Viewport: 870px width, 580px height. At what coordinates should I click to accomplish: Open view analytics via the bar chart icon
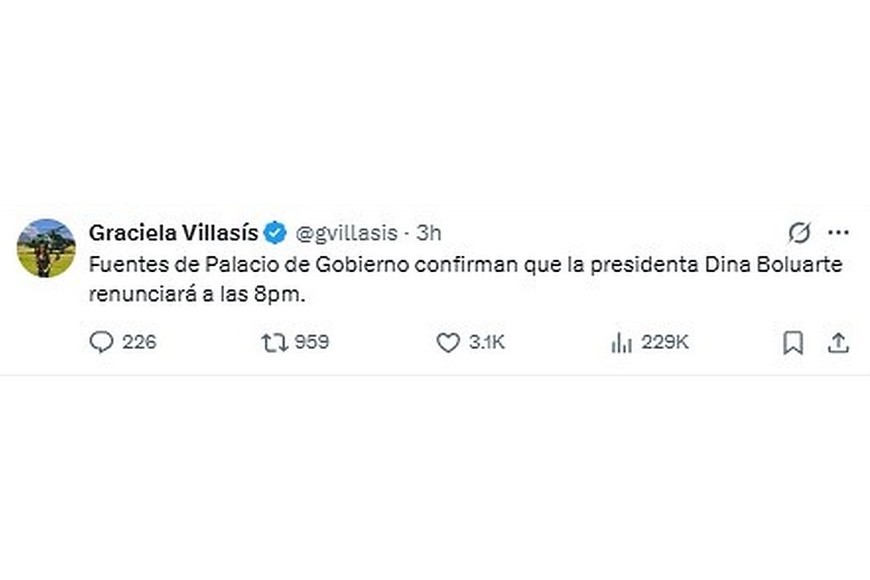(623, 342)
